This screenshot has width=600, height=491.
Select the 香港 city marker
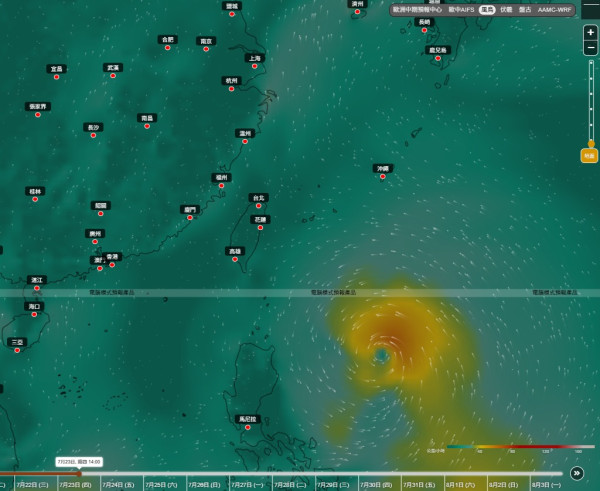112,264
